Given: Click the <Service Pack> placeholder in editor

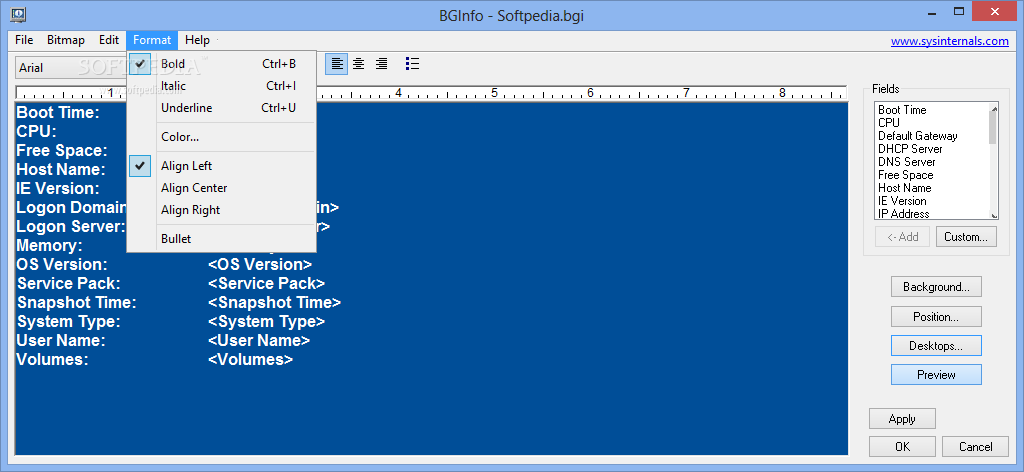Looking at the screenshot, I should tap(266, 283).
